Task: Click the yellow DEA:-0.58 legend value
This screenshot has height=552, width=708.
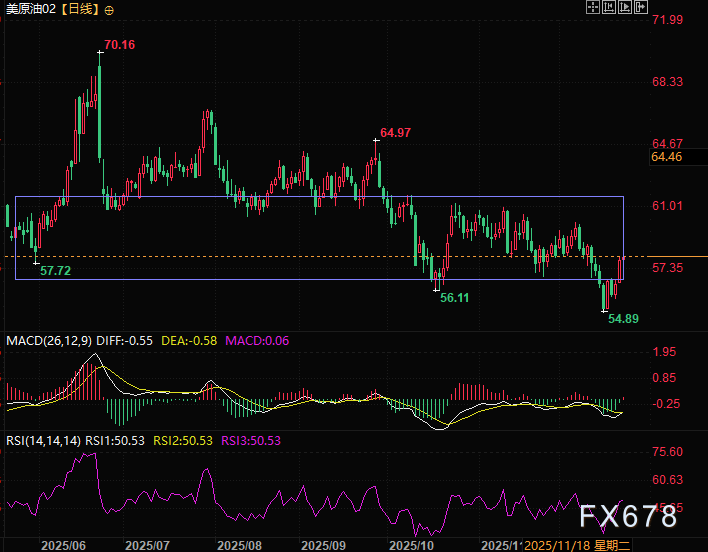Action: (x=190, y=341)
